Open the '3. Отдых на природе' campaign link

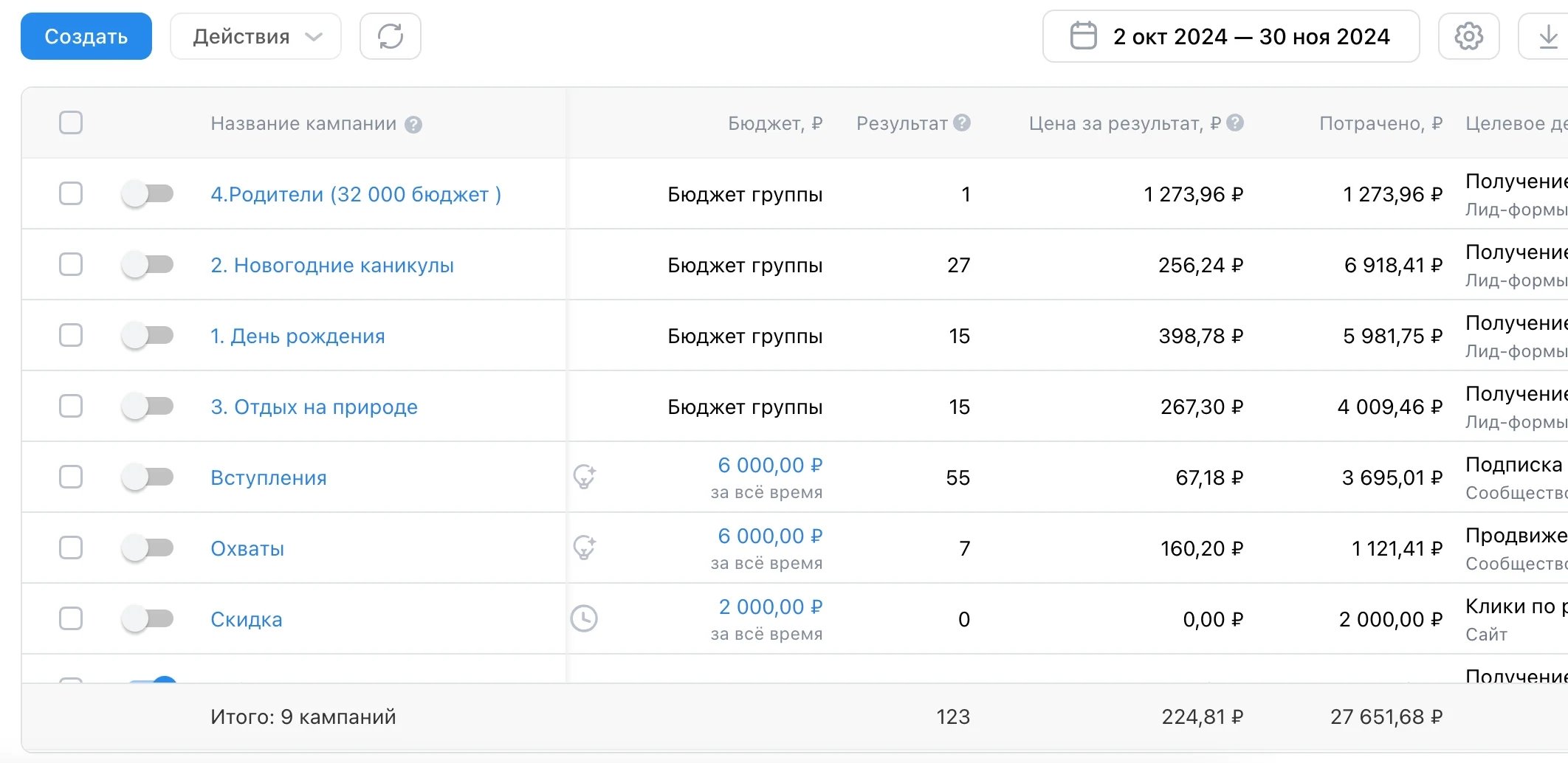[x=314, y=407]
